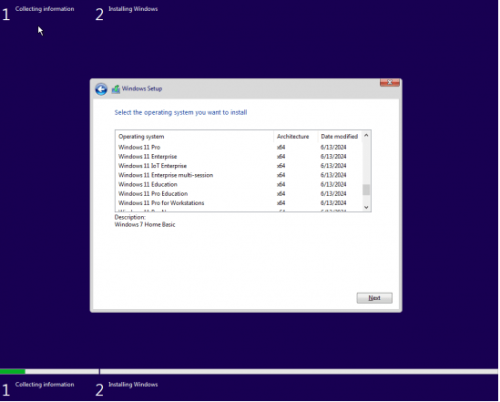
Task: Click the scroll down arrow of OS list
Action: (366, 207)
